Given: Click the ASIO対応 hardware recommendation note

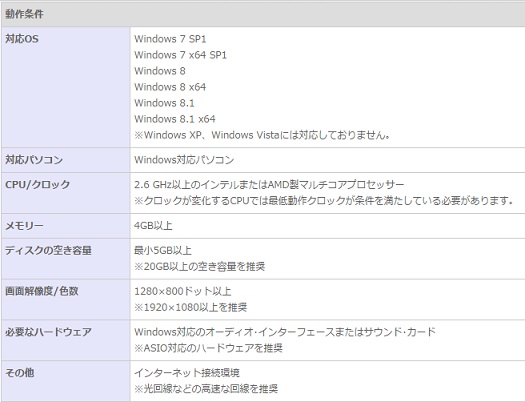Looking at the screenshot, I should (x=208, y=348).
